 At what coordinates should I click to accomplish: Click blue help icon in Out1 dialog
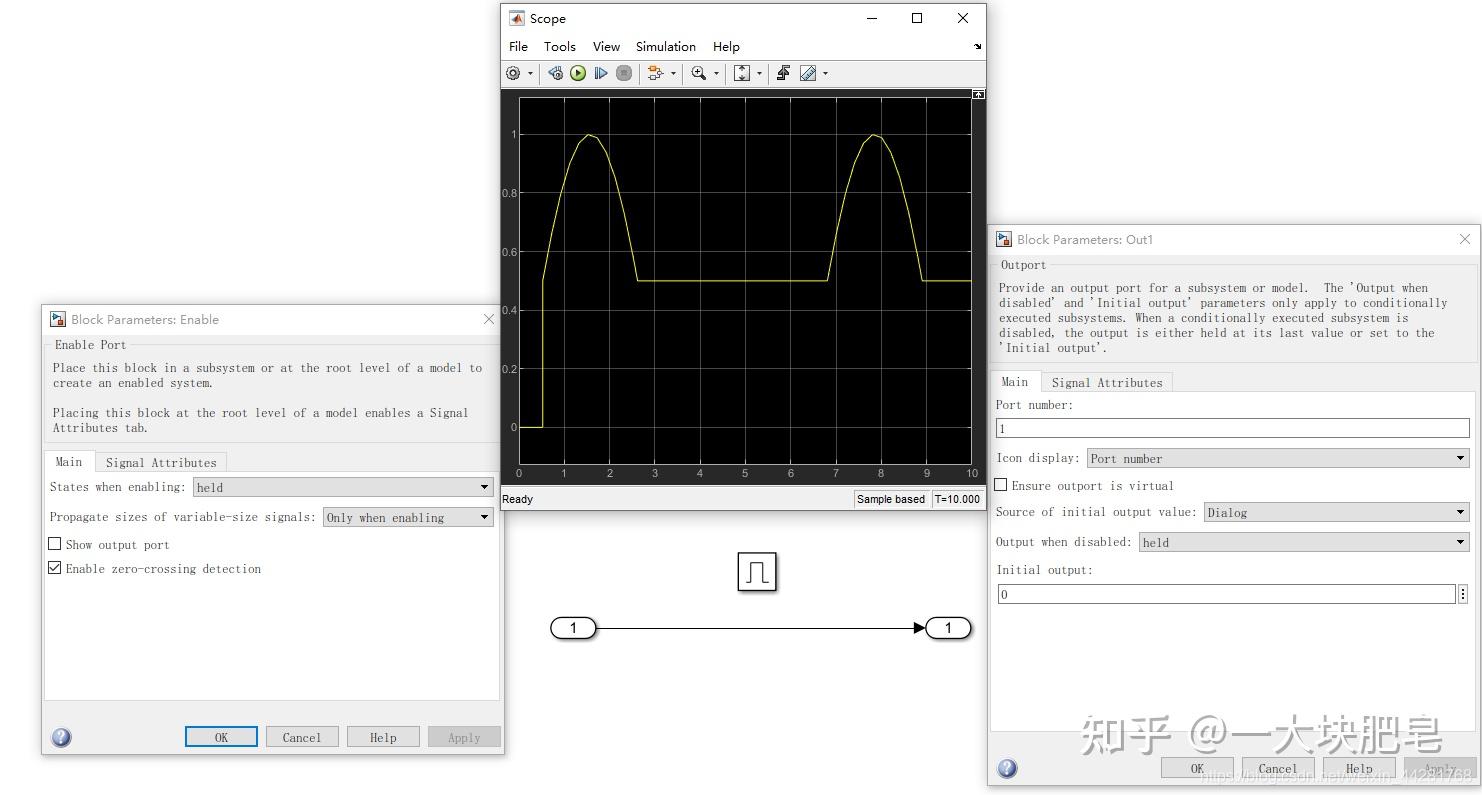point(1007,768)
